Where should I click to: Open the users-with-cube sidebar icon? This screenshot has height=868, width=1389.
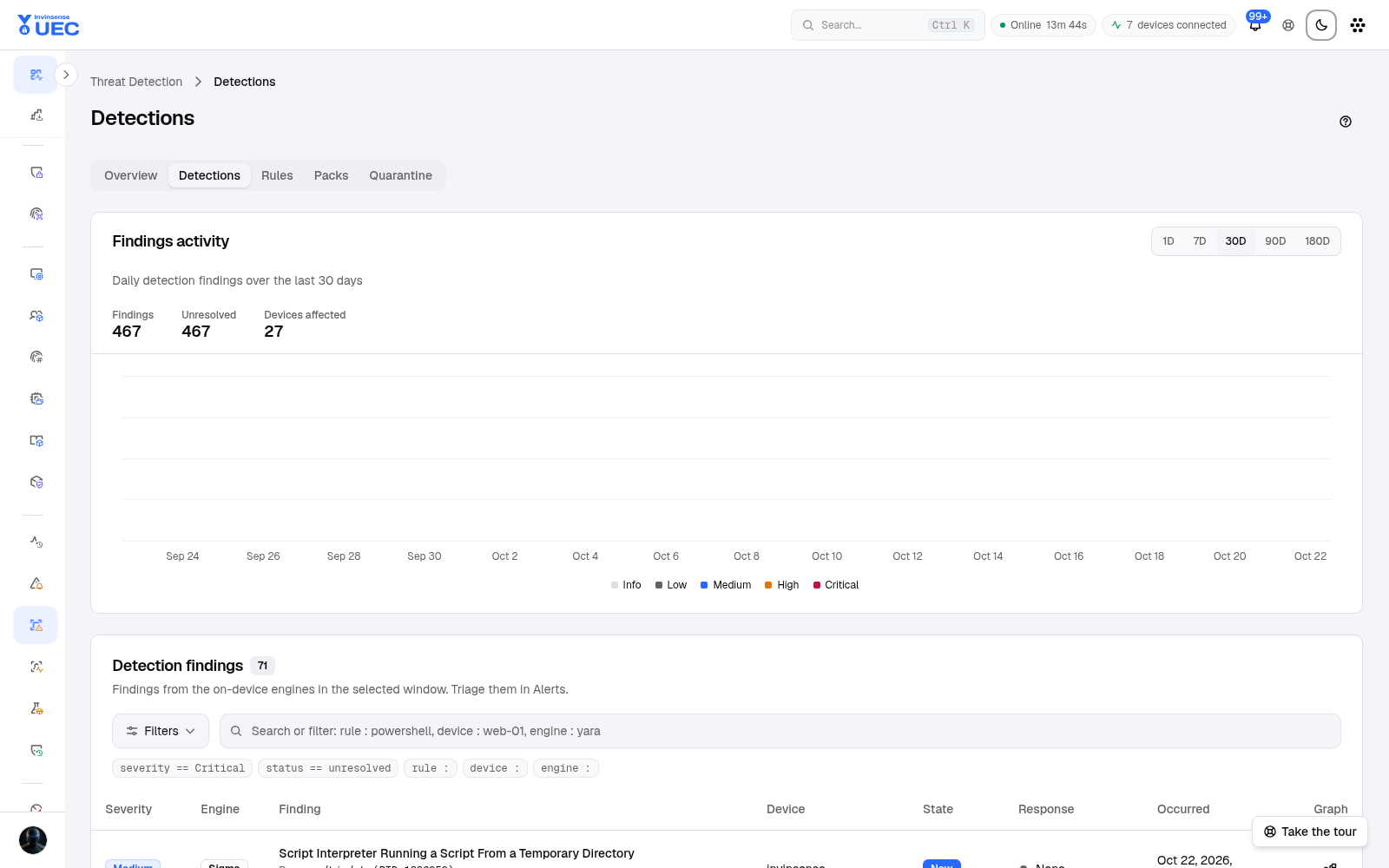coord(36,315)
